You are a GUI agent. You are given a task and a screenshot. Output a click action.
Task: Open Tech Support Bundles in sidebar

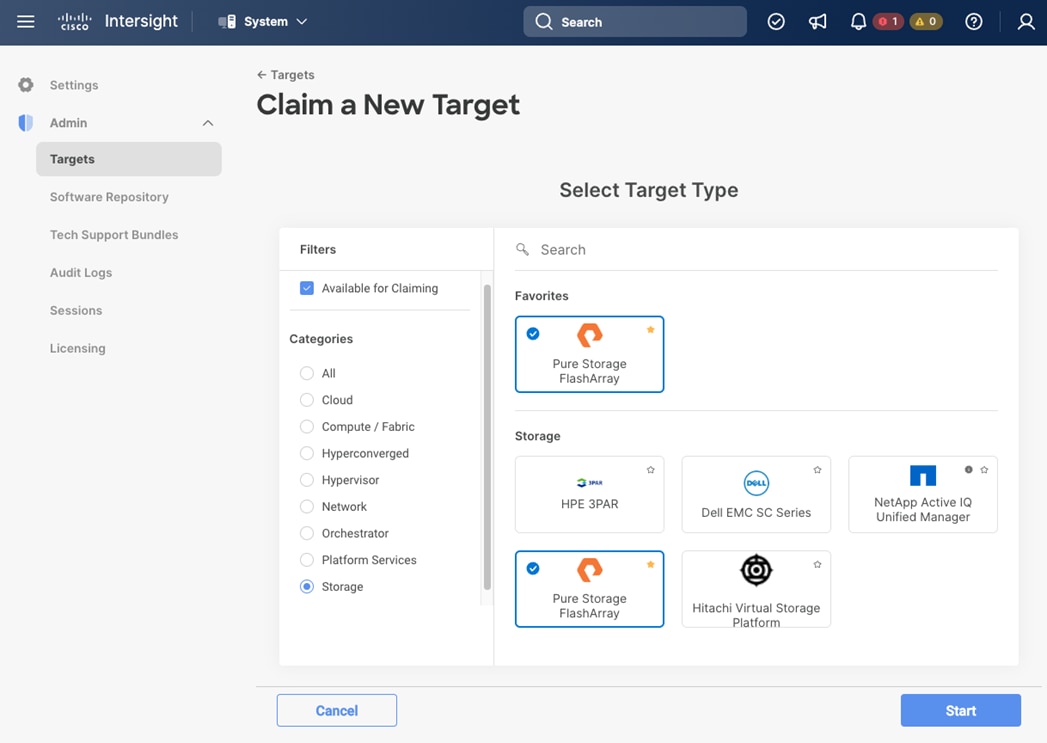click(114, 235)
